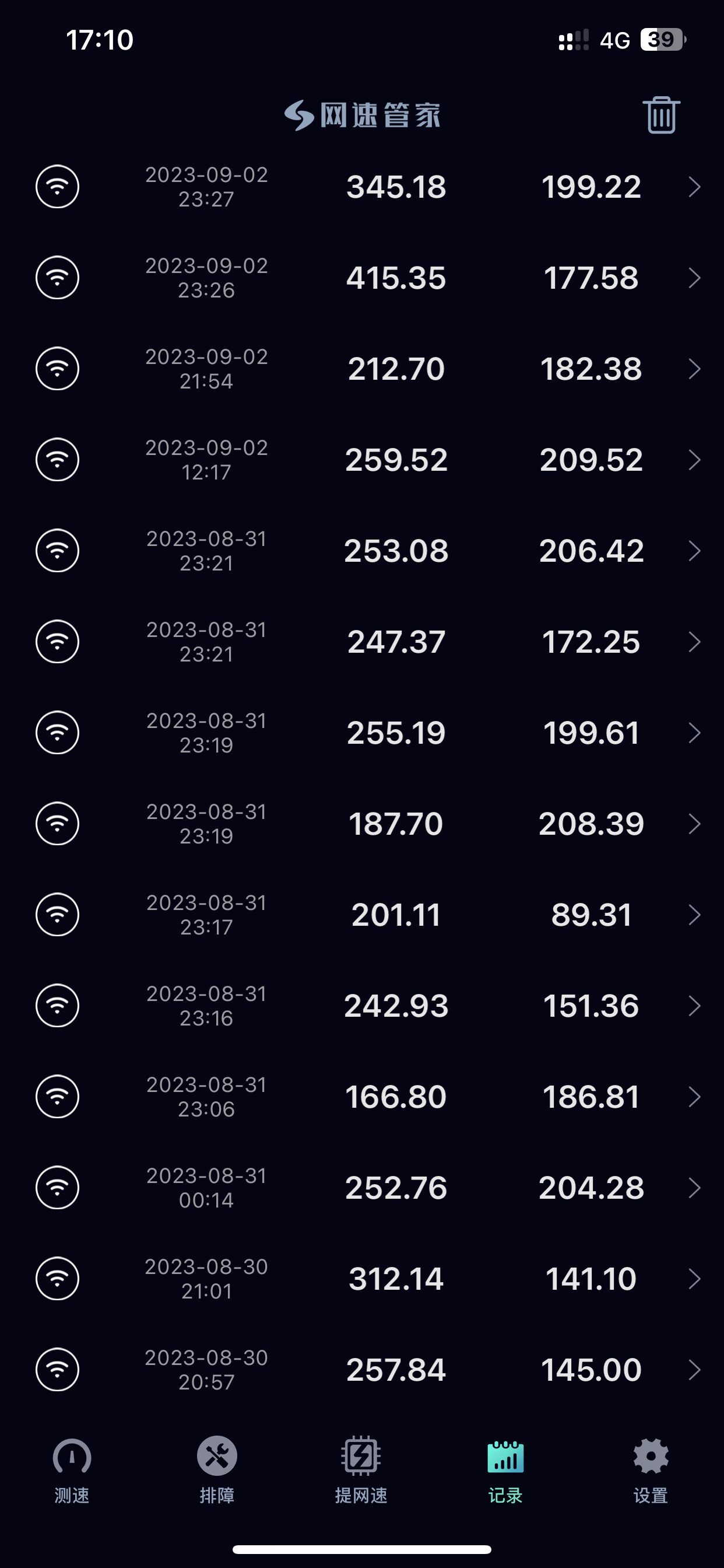Switch to the 排障 troubleshooting tab
Screen dimensions: 724x1568
click(x=217, y=1469)
